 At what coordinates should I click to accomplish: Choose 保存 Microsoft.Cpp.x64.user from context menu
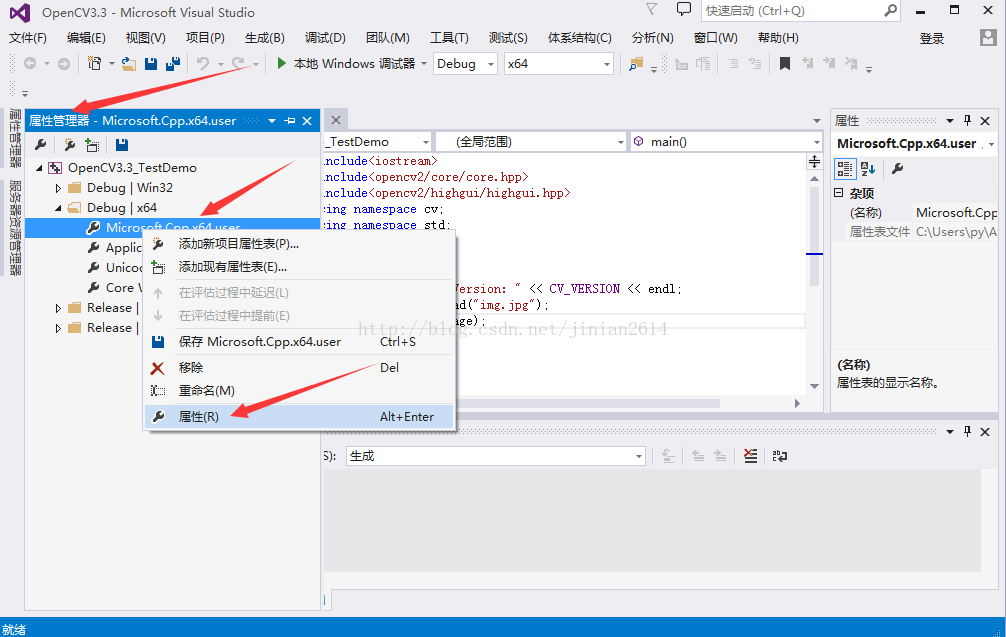(299, 342)
